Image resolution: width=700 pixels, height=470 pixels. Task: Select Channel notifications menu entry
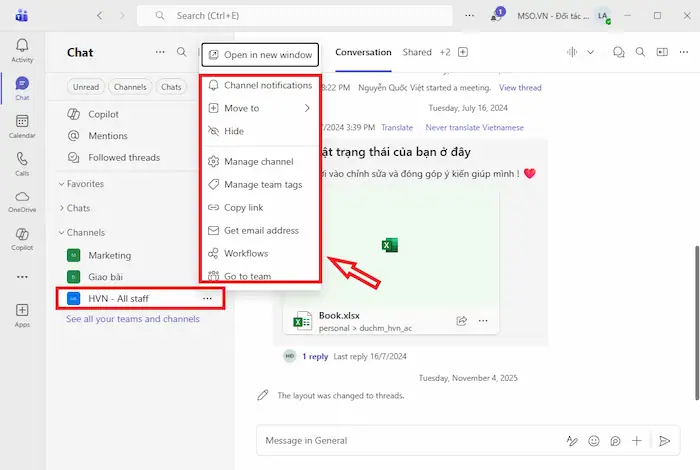267,85
